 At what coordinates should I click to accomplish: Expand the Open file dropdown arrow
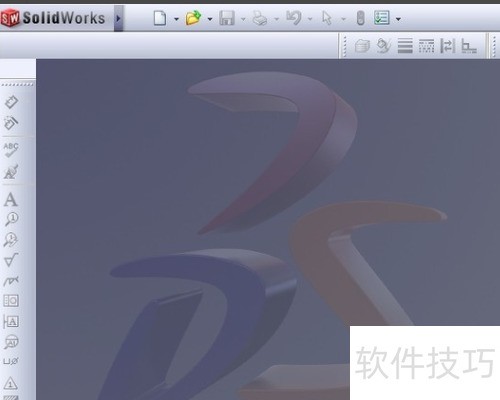pos(210,19)
